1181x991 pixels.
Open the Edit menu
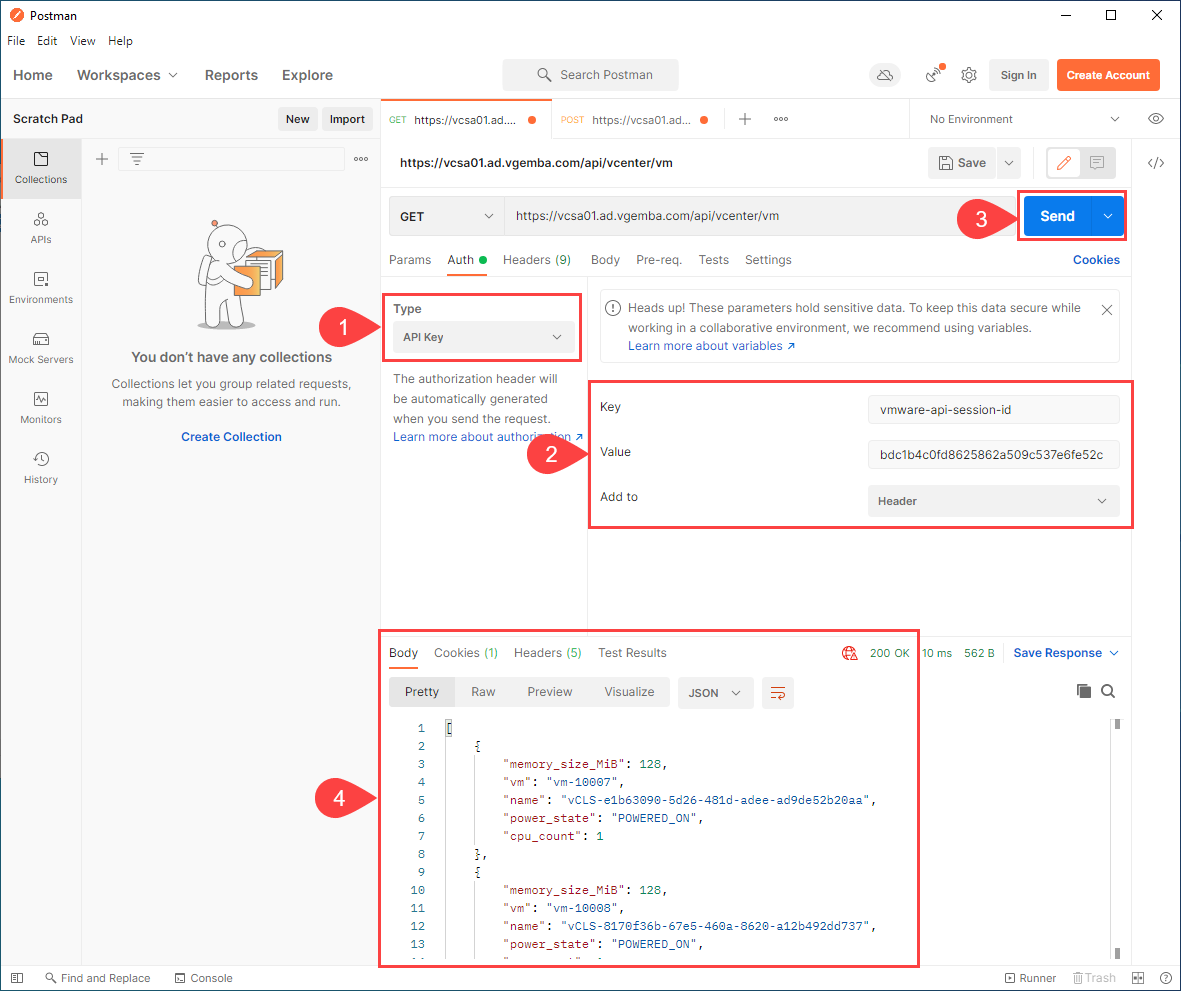(47, 41)
